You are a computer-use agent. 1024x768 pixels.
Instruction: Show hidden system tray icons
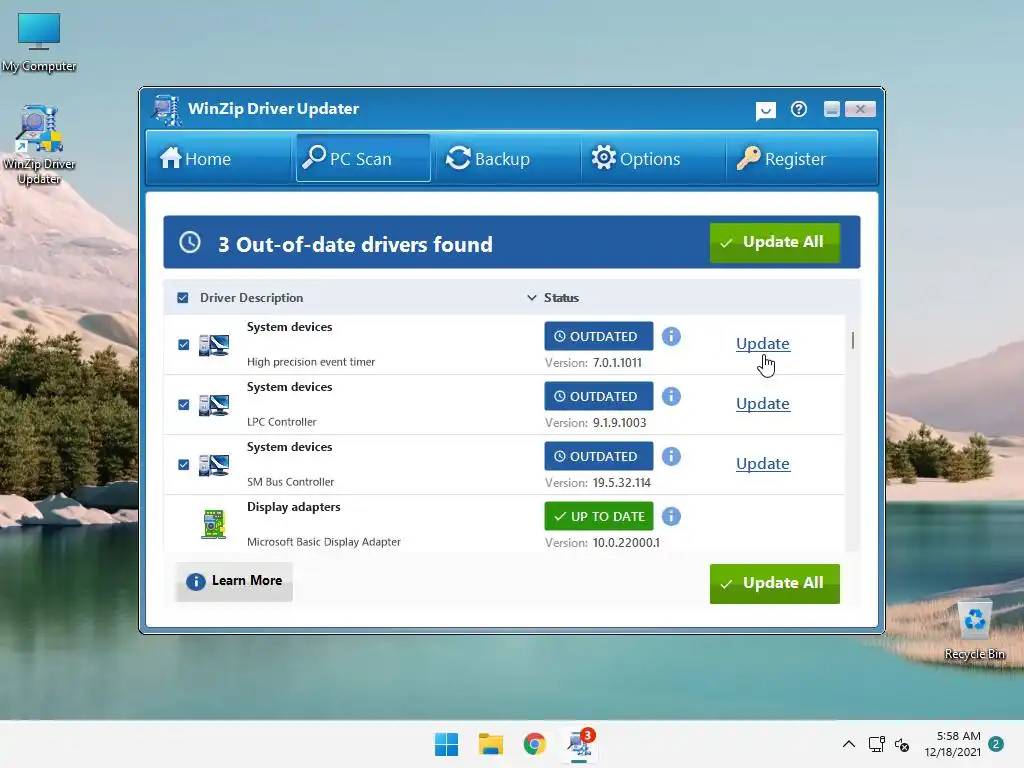pos(848,744)
